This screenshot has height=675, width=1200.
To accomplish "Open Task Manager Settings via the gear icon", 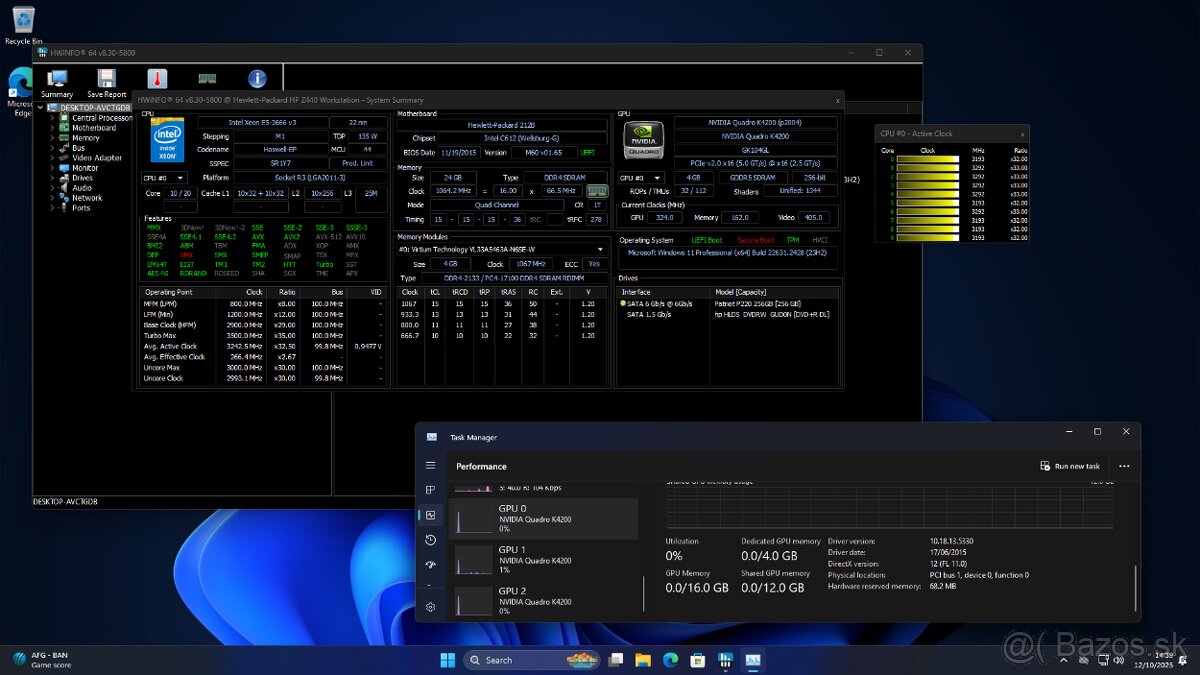I will click(429, 606).
